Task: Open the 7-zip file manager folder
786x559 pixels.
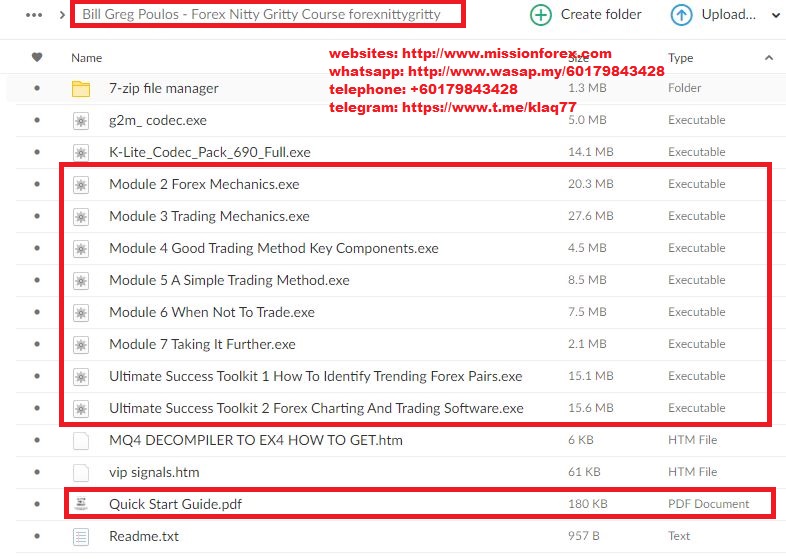Action: click(x=163, y=89)
